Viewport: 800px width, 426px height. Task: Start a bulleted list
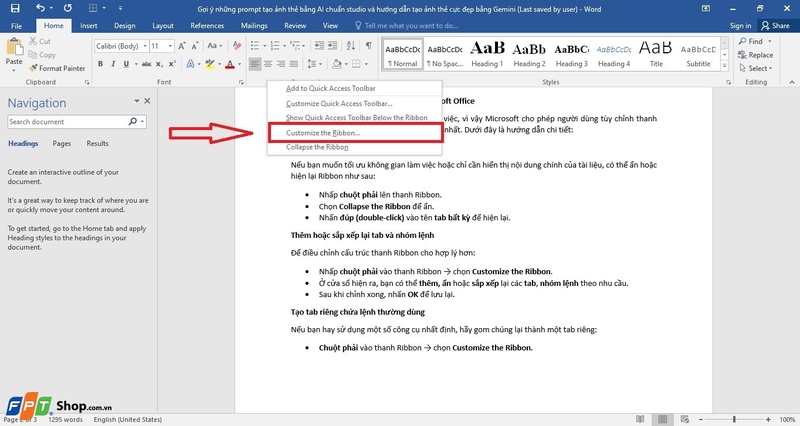tap(255, 46)
